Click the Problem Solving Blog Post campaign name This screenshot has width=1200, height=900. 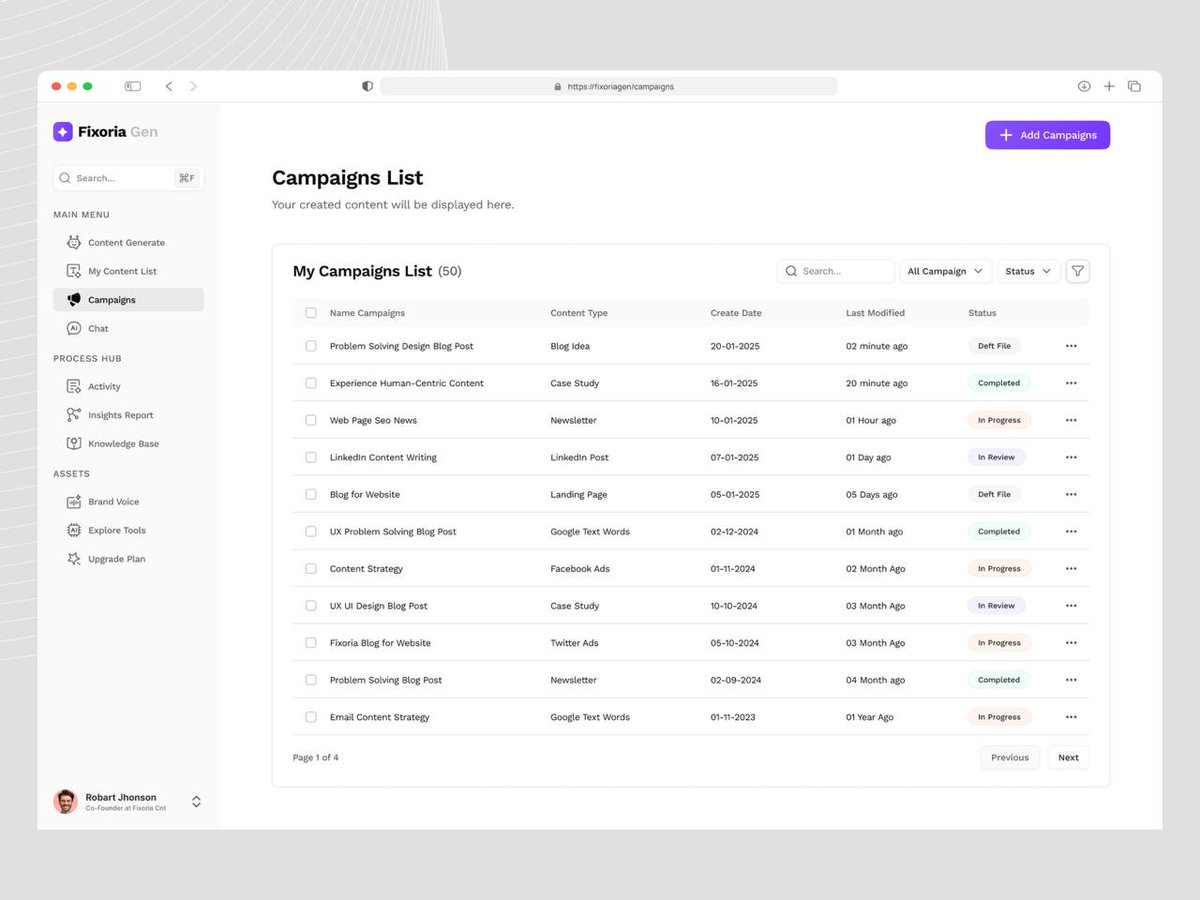386,680
